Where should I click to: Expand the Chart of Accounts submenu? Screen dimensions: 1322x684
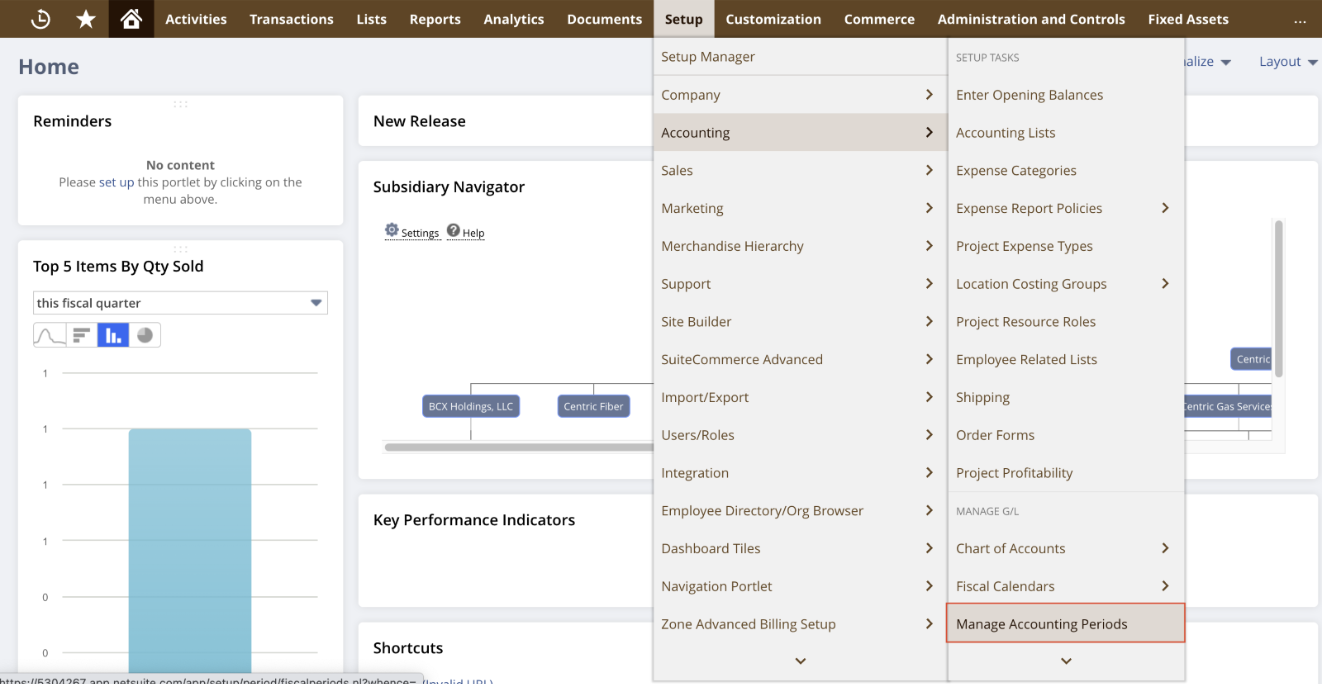point(1164,548)
